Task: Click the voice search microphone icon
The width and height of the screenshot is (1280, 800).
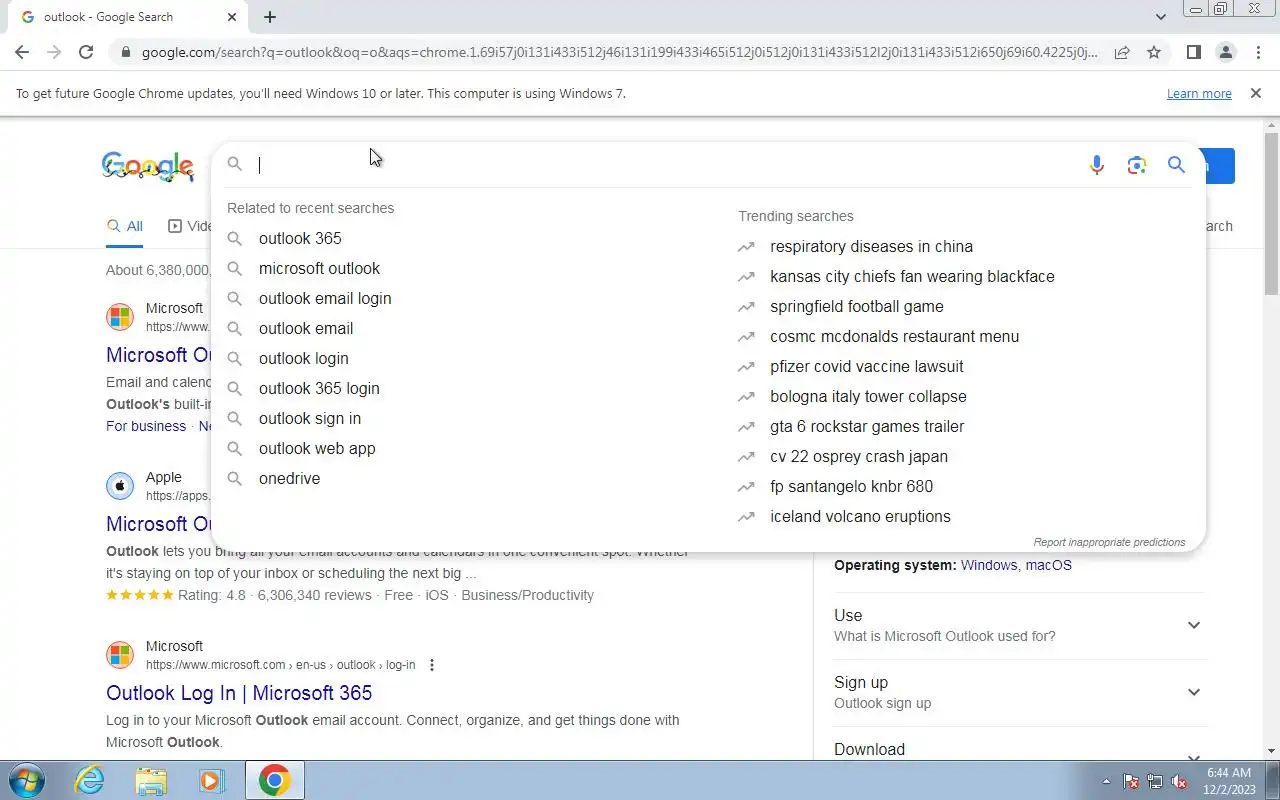Action: pos(1097,165)
